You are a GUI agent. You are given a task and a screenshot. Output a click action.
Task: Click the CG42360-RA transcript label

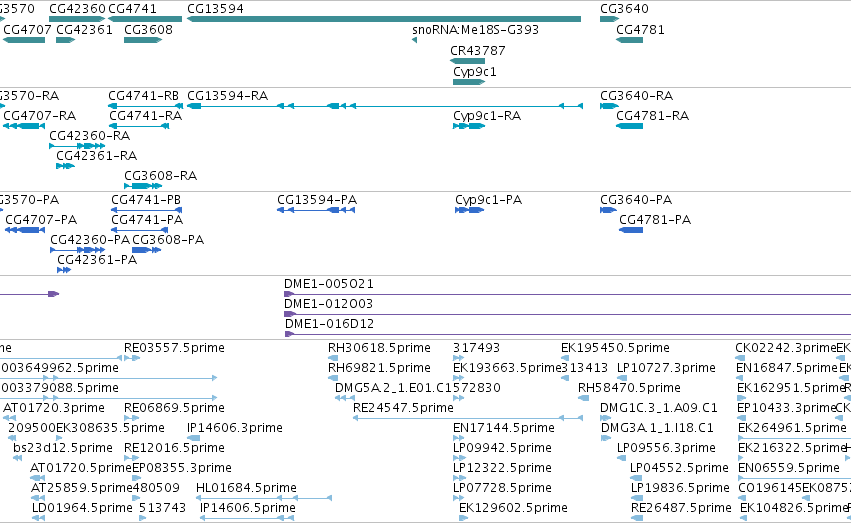coord(90,136)
